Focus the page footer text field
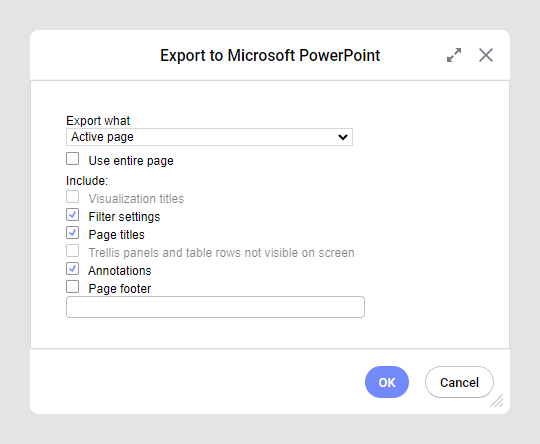 215,307
